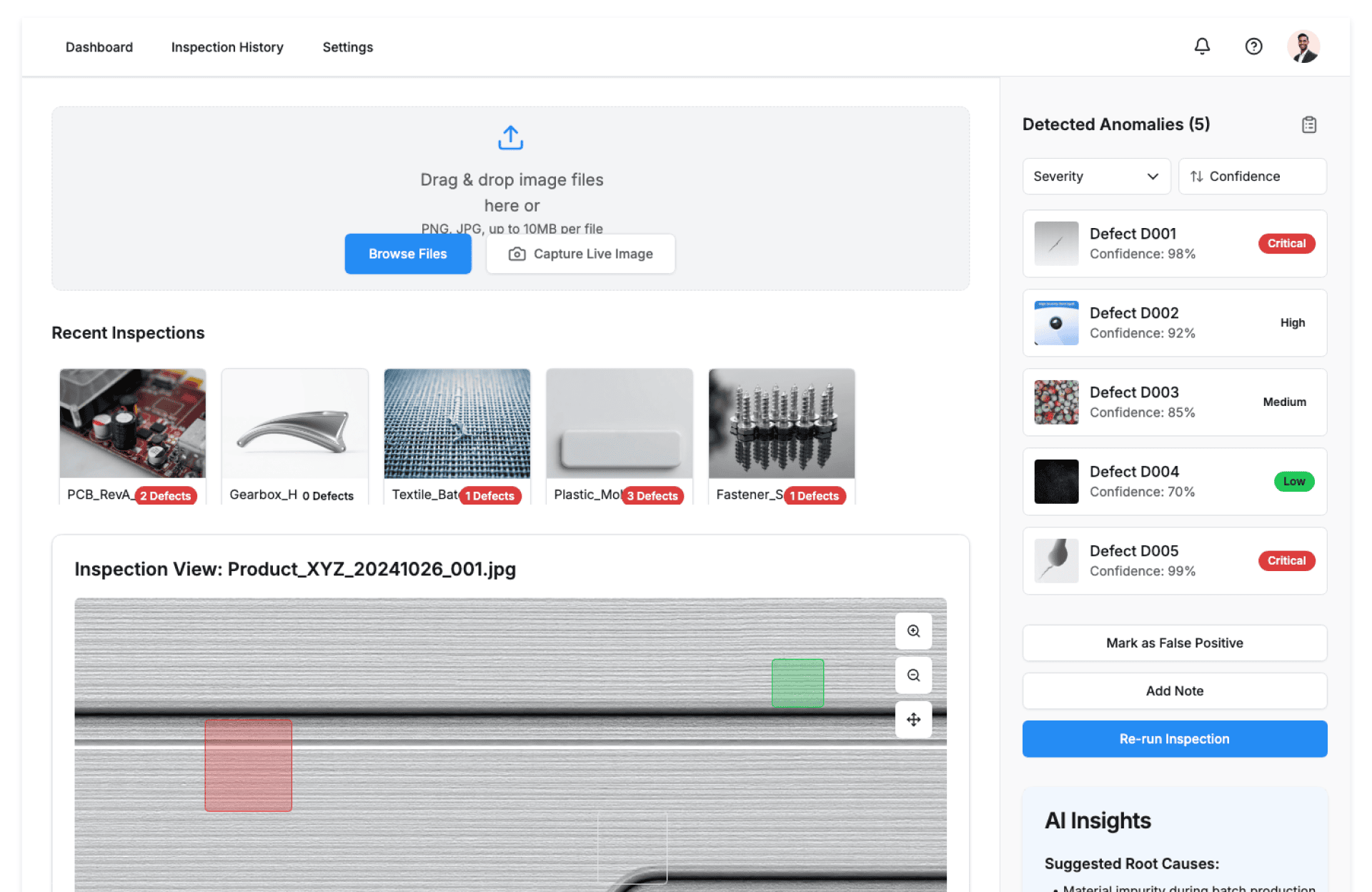Zoom in on the inspection image
1372x892 pixels.
point(913,631)
